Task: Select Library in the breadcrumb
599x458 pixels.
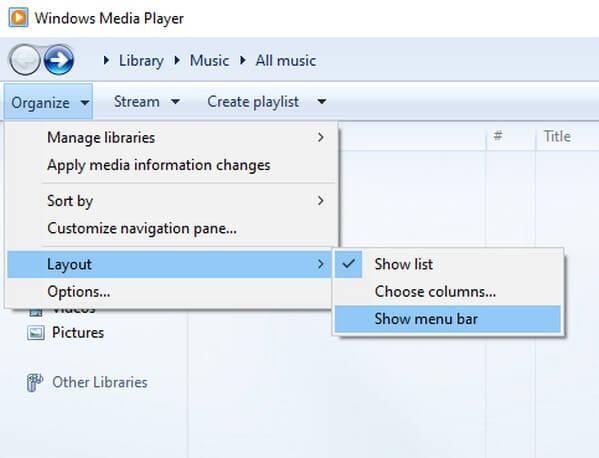Action: (141, 60)
